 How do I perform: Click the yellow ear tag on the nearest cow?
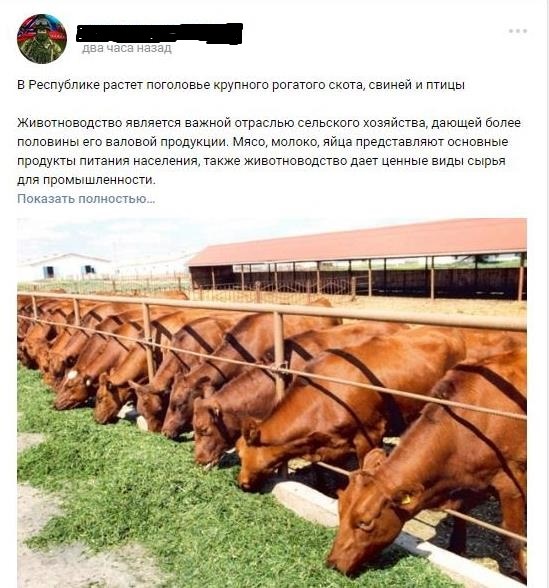click(x=406, y=500)
